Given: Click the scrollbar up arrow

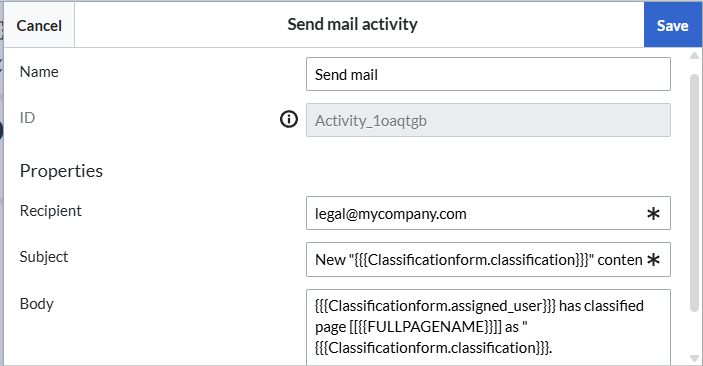Looking at the screenshot, I should coord(694,56).
